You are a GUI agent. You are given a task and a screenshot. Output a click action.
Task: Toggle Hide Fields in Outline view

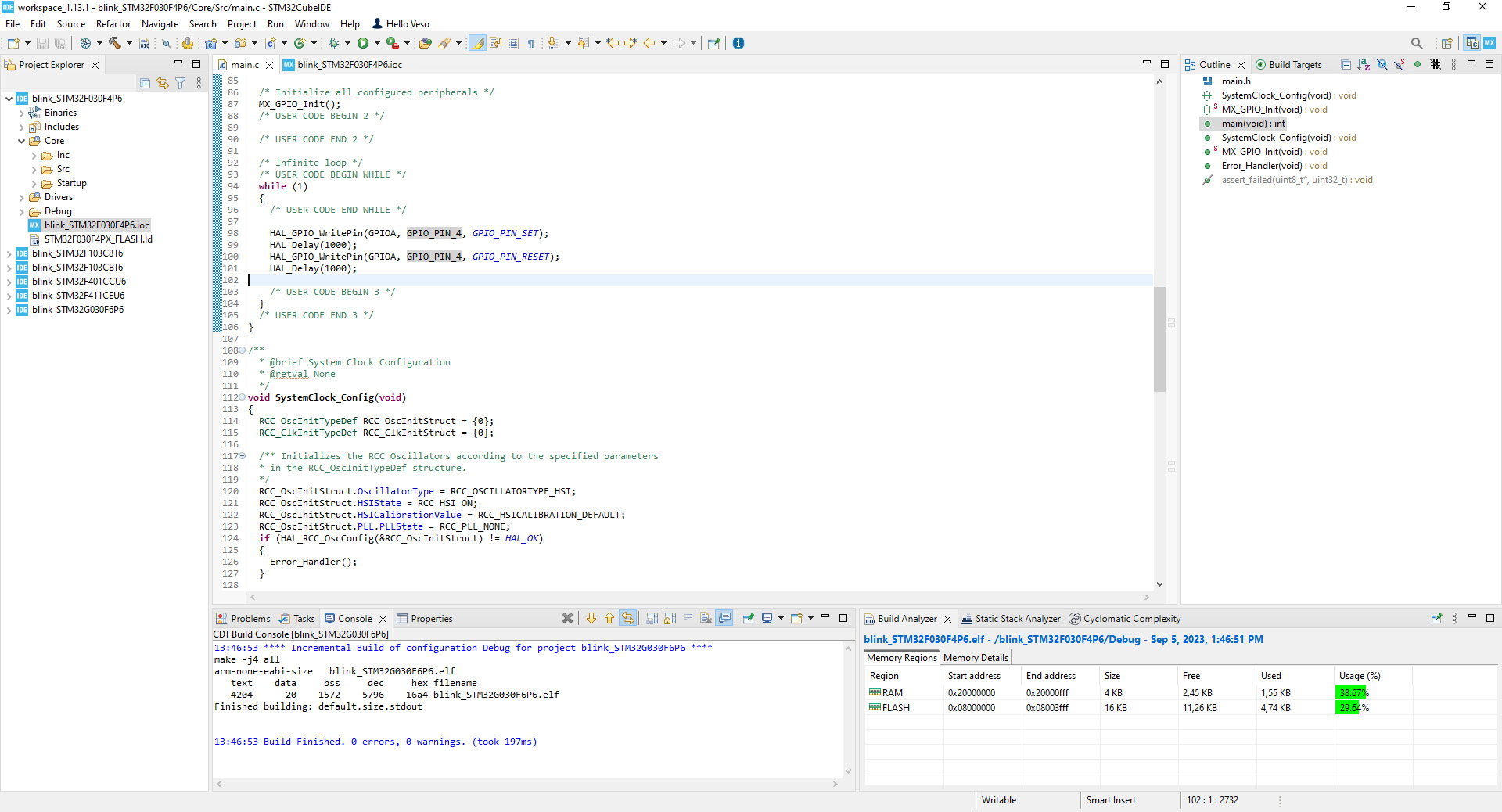1382,65
